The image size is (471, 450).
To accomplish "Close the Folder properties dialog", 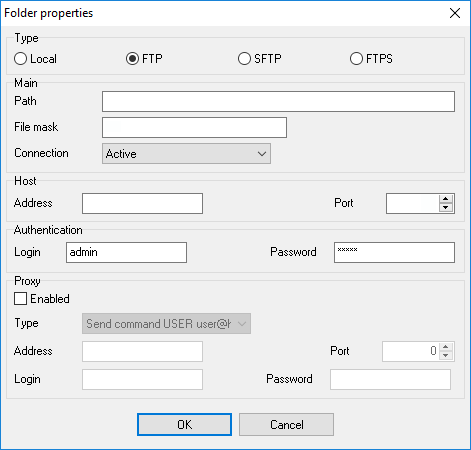I will tap(455, 13).
